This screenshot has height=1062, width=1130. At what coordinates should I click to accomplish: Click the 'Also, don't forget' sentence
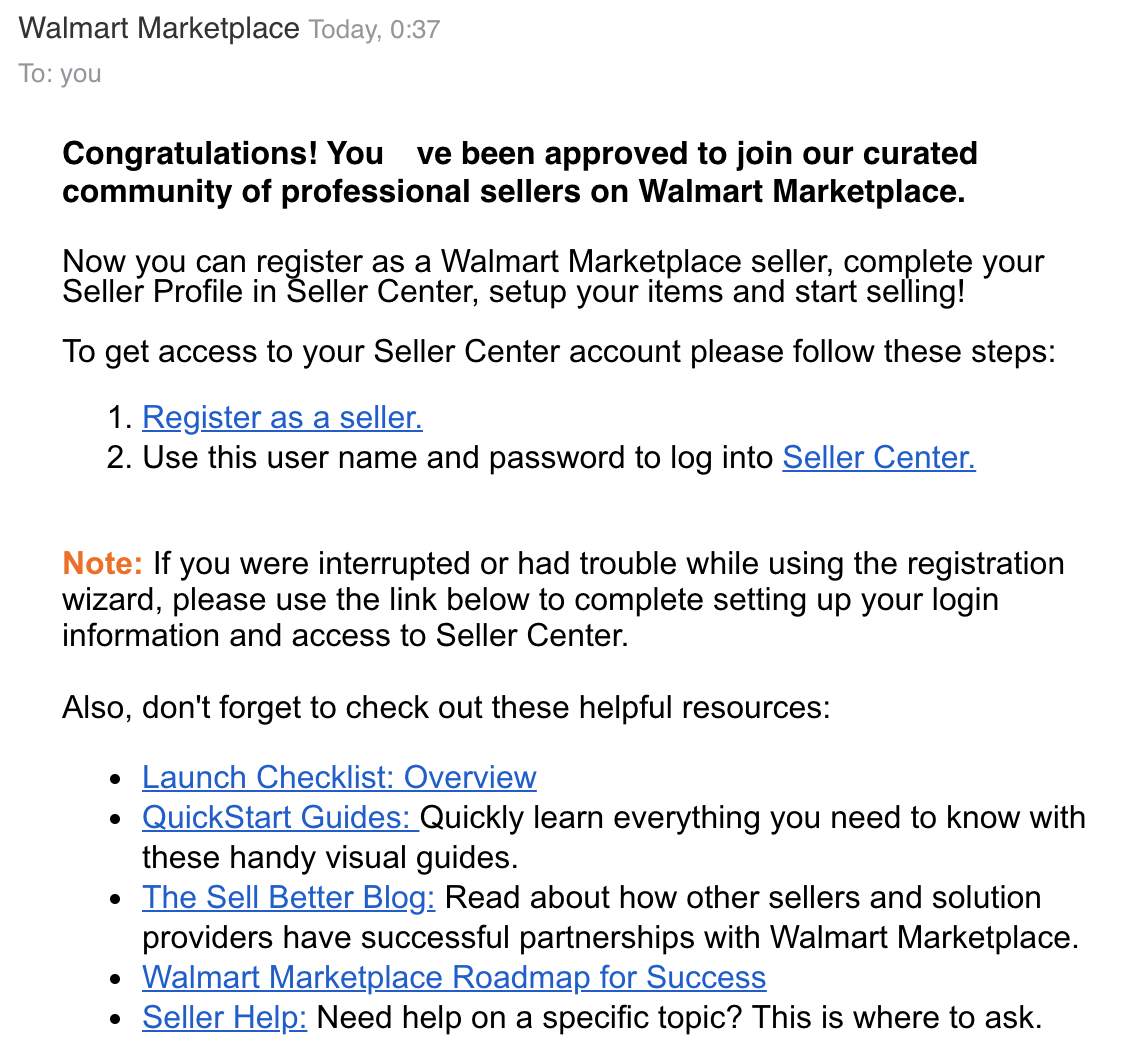click(446, 708)
